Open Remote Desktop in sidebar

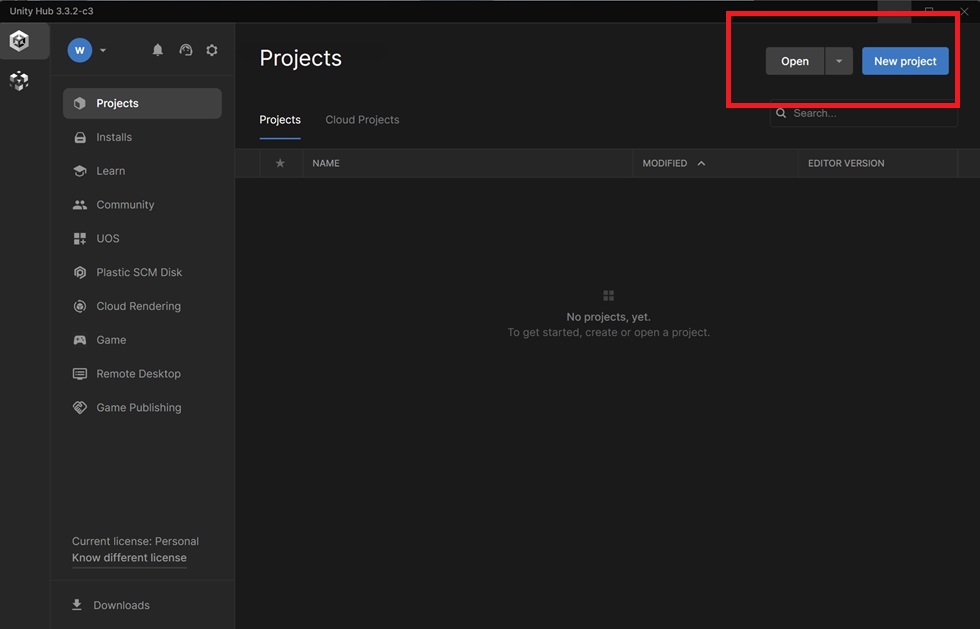click(142, 373)
